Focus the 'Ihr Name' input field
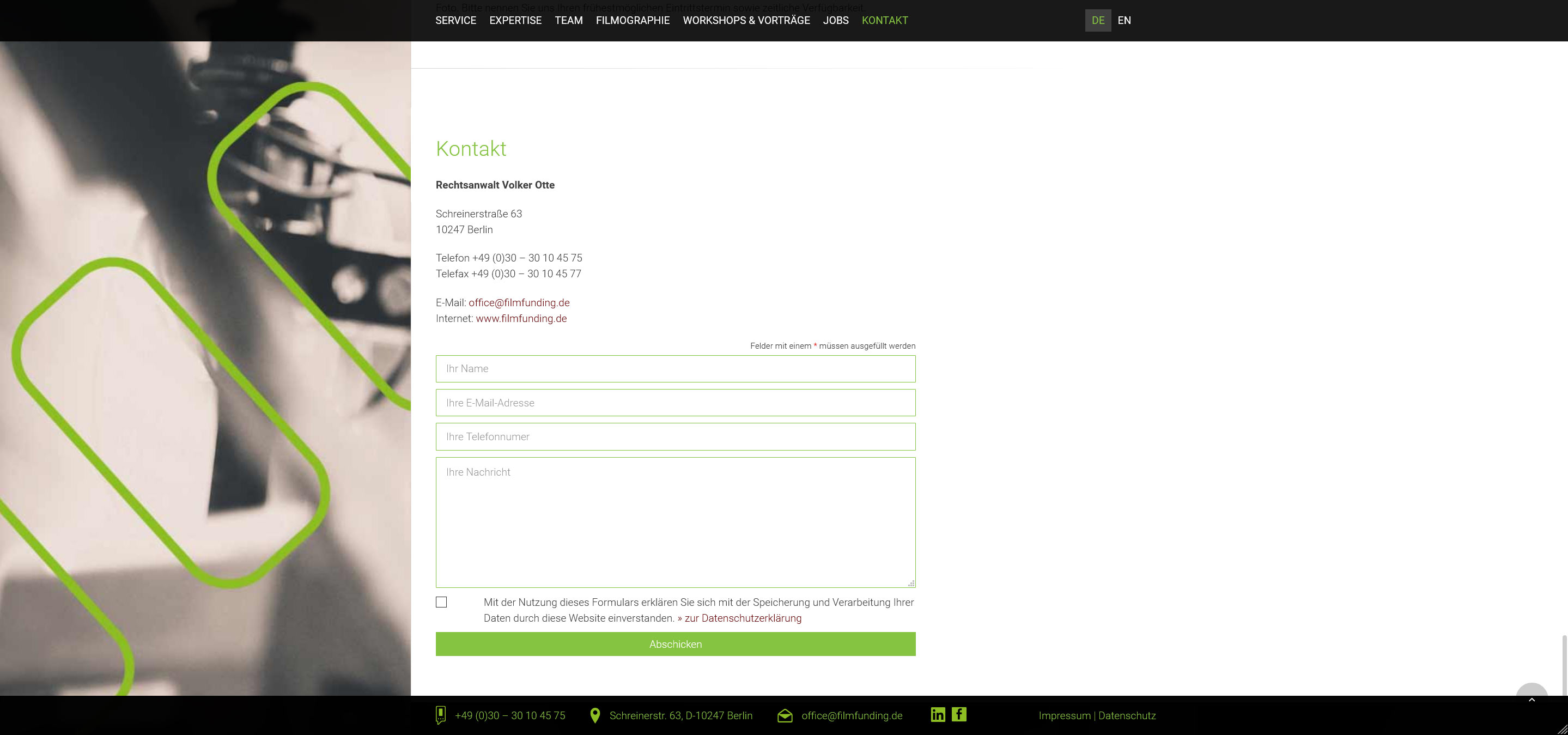 tap(676, 368)
